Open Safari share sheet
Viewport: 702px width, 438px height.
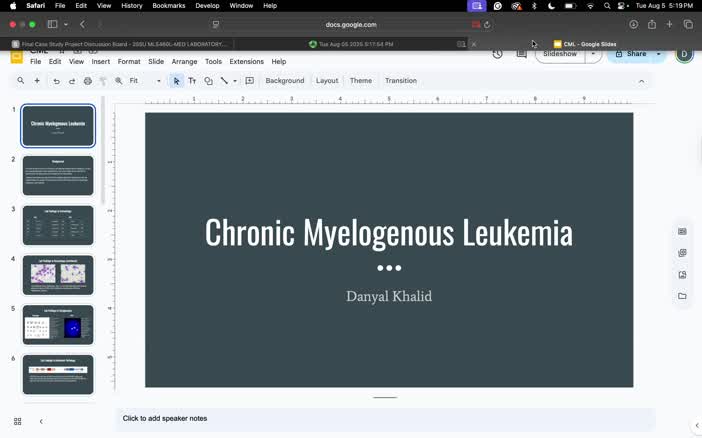(652, 25)
